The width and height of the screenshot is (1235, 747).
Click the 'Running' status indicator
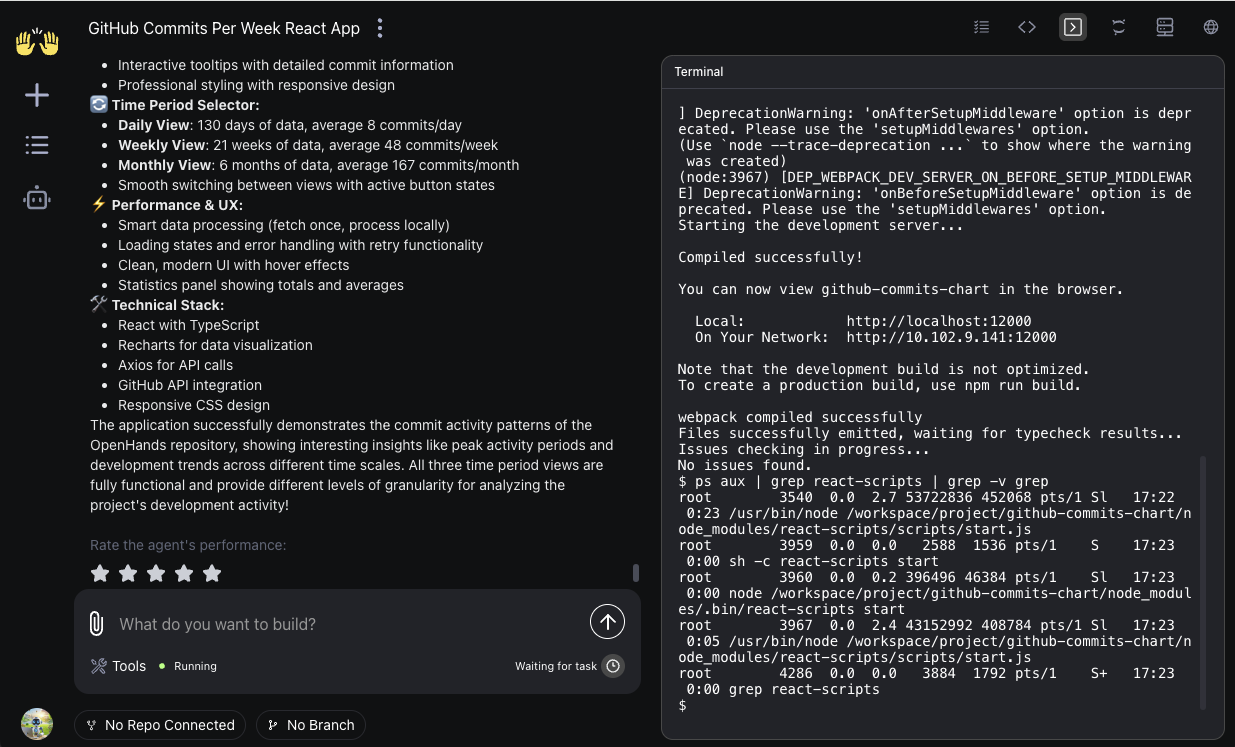188,666
